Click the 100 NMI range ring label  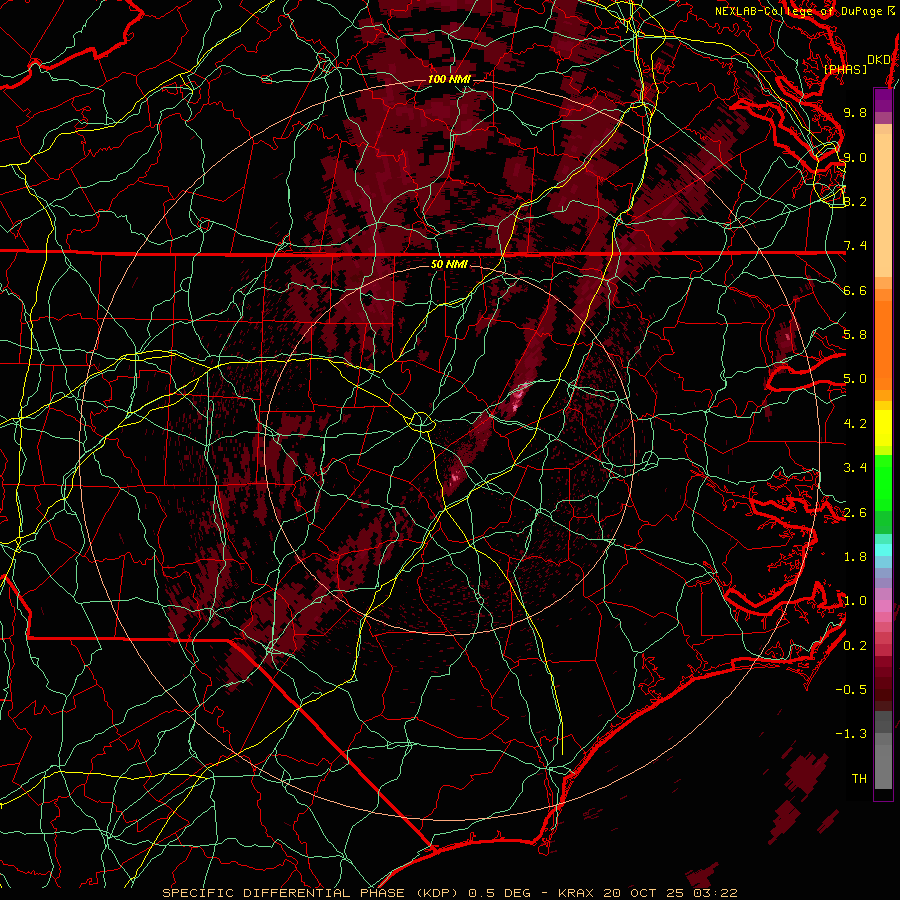coord(448,79)
